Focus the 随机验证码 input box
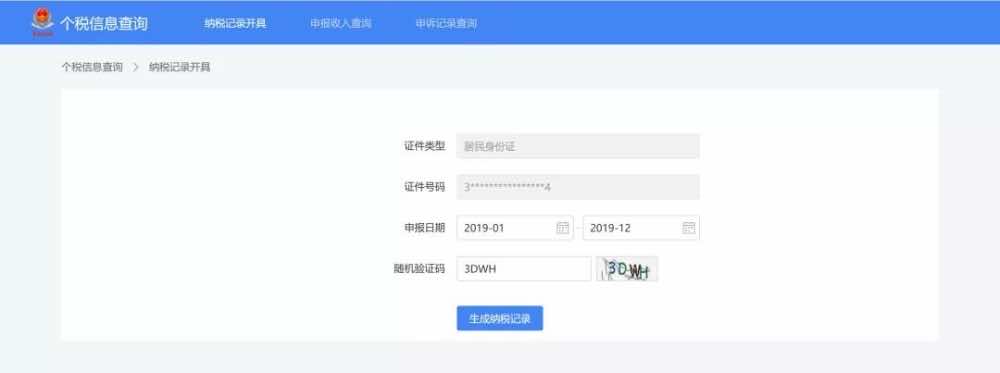This screenshot has width=1000, height=373. (x=524, y=268)
